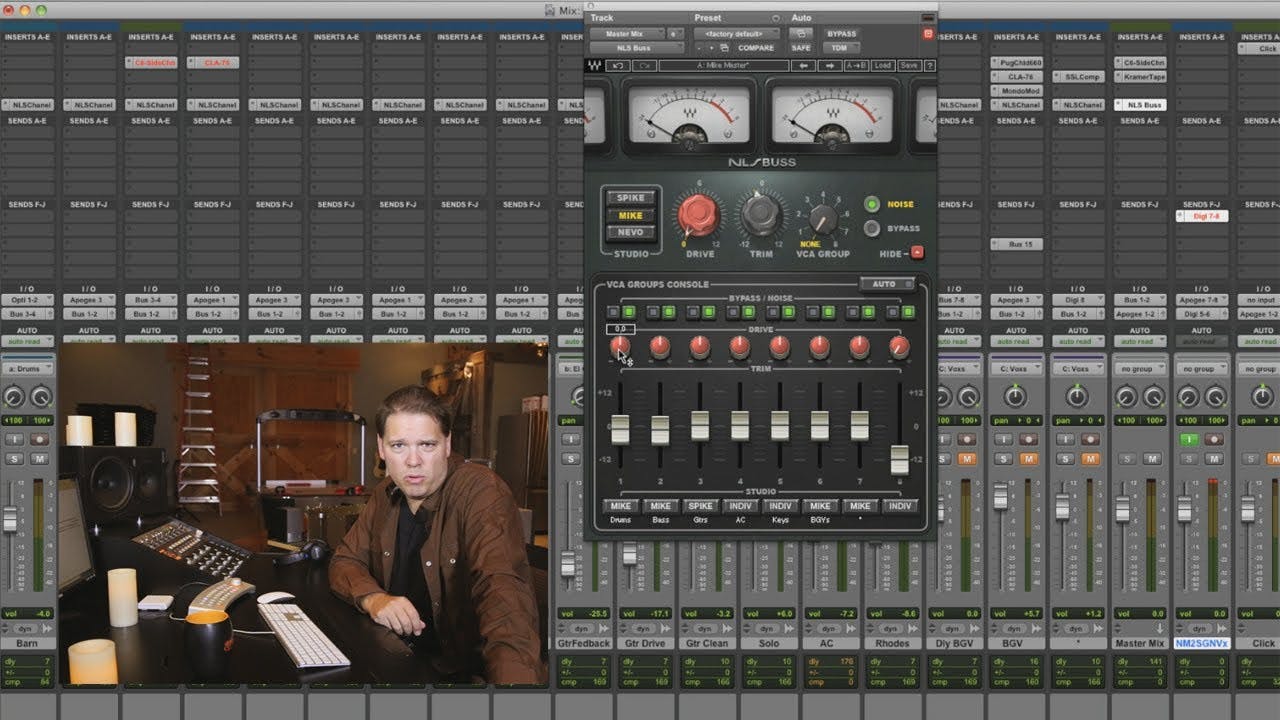Open the C: Voxs group dropdown on BGV
The image size is (1280, 720).
point(1016,369)
